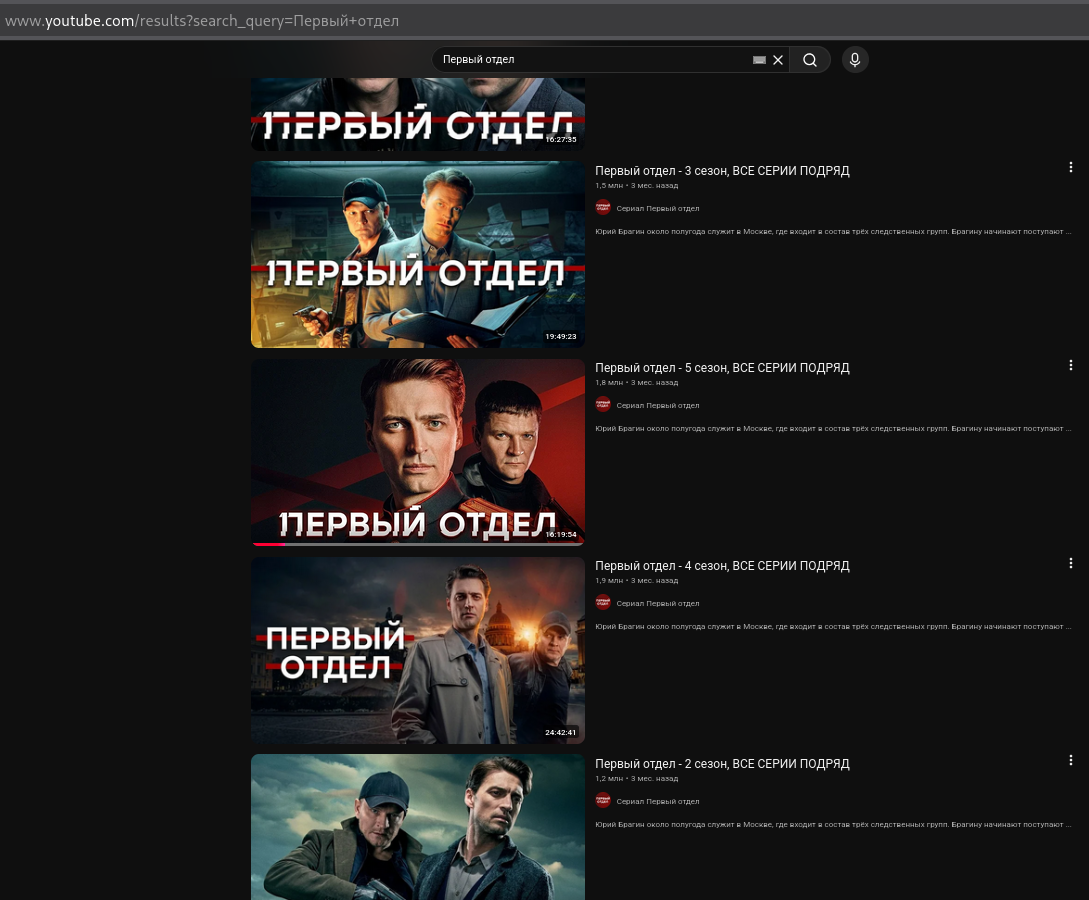Click '1,8 млн • 3 мес. назад' metadata
The image size is (1089, 900).
point(636,383)
